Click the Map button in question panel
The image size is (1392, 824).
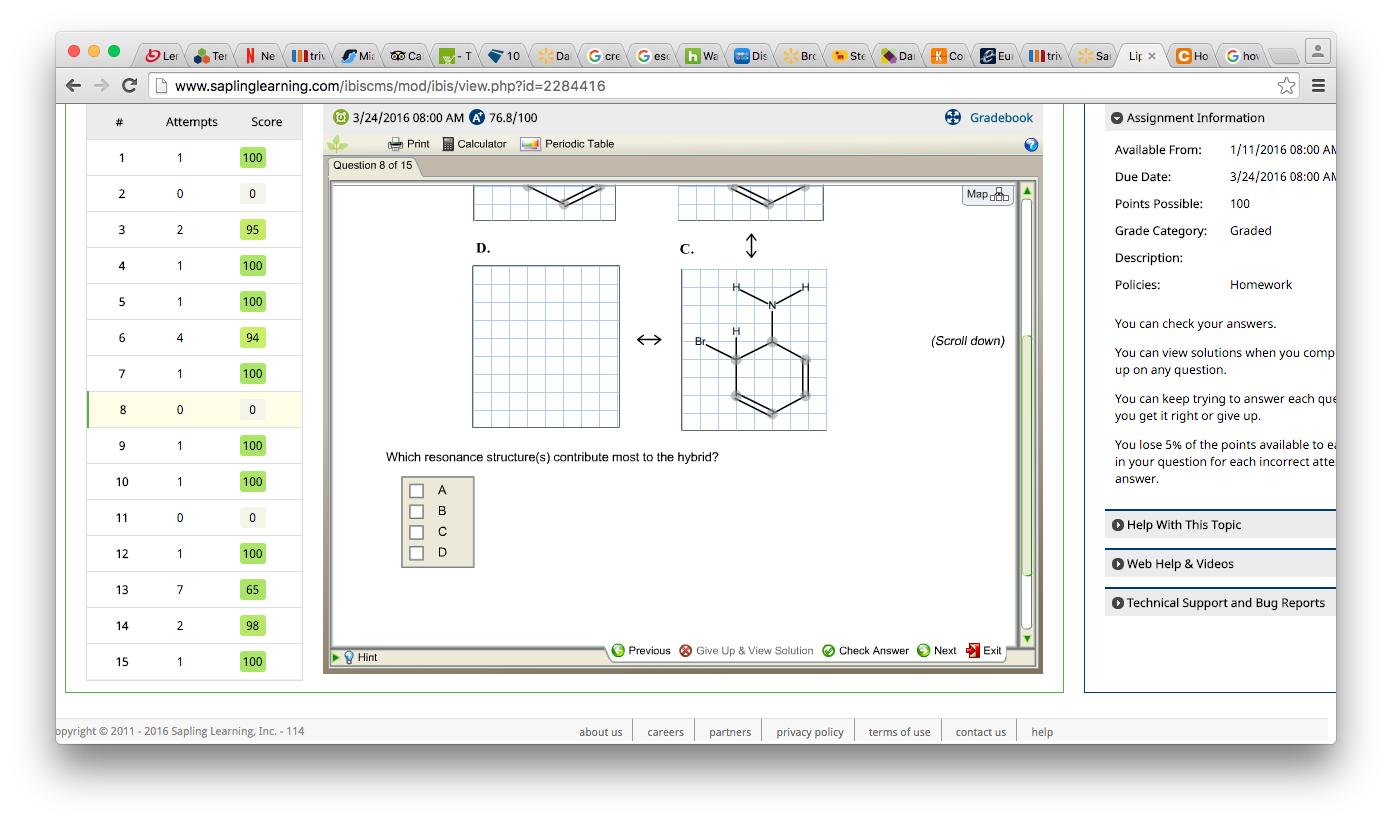987,195
